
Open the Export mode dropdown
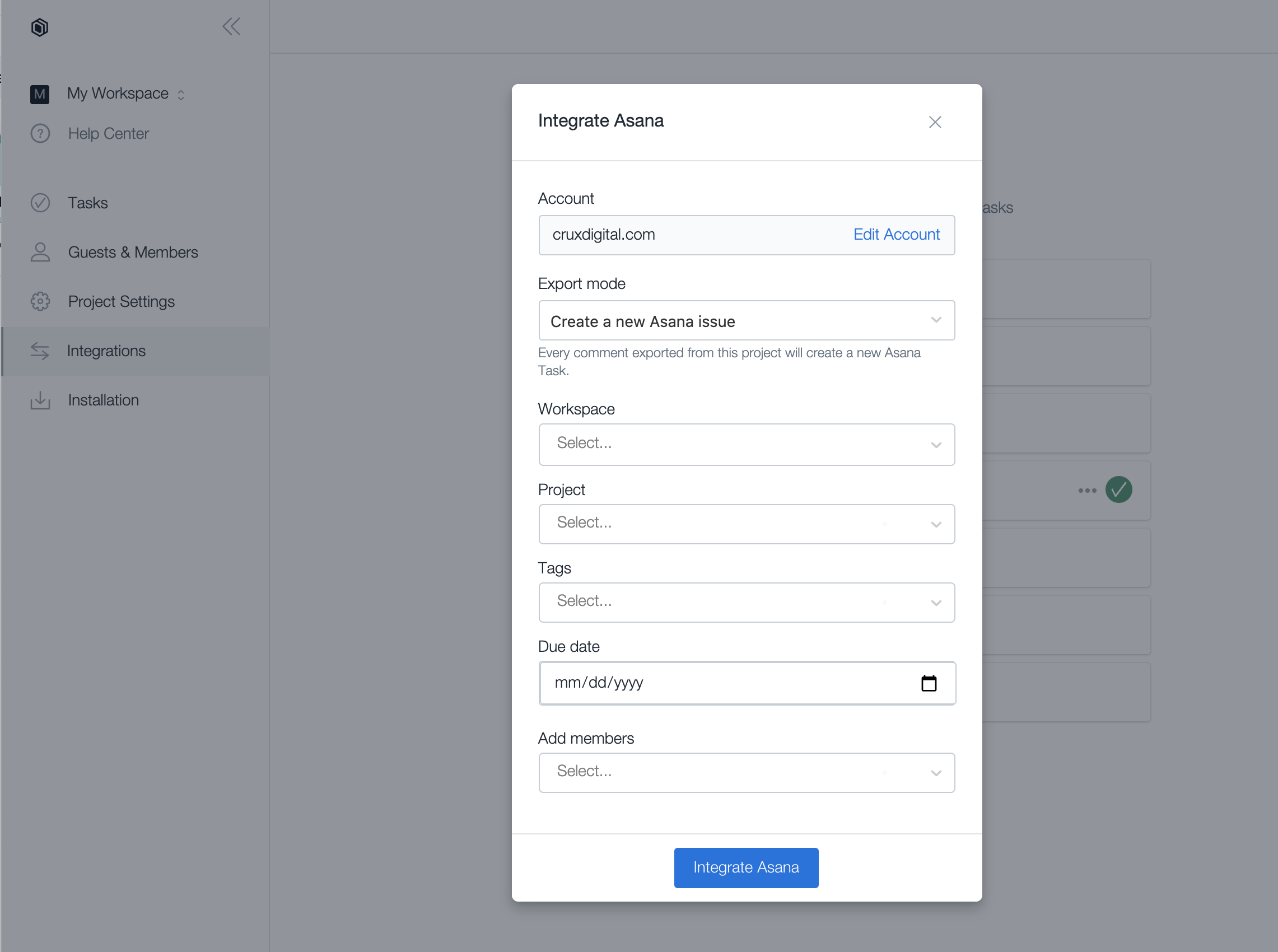pos(746,321)
